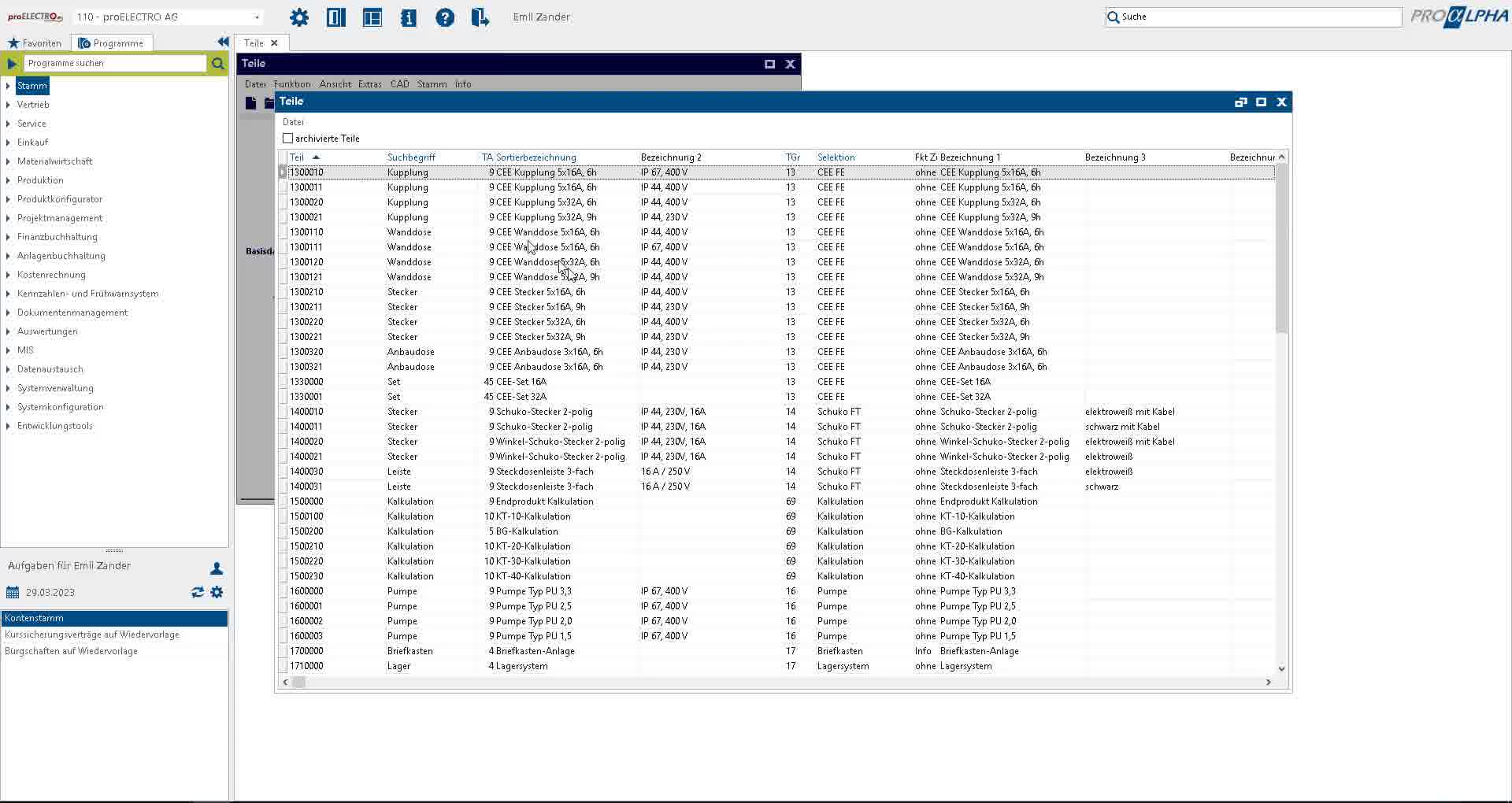
Task: Select row marker of part 1330000
Action: coord(283,382)
